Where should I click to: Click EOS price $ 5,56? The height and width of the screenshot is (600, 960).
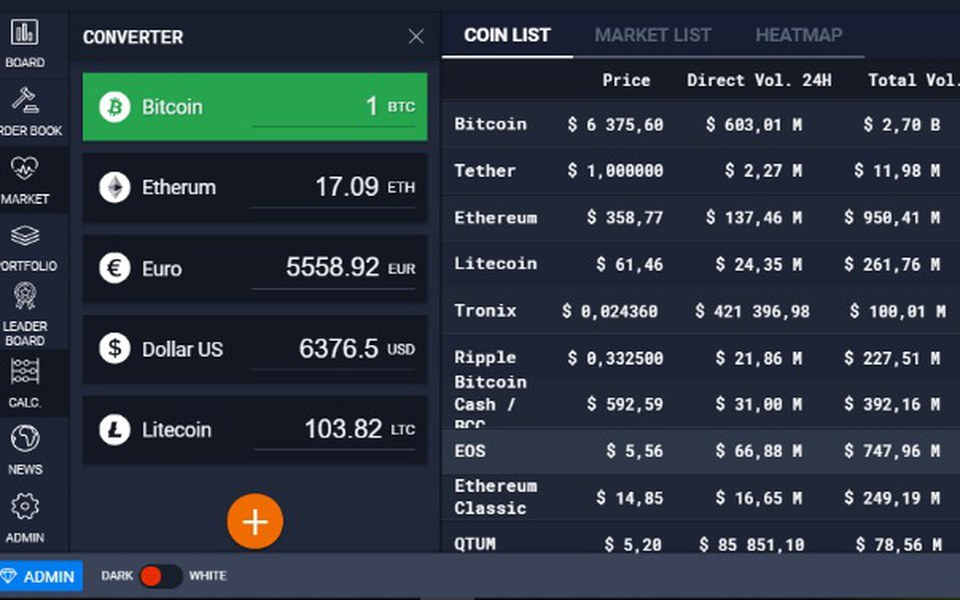(x=635, y=451)
